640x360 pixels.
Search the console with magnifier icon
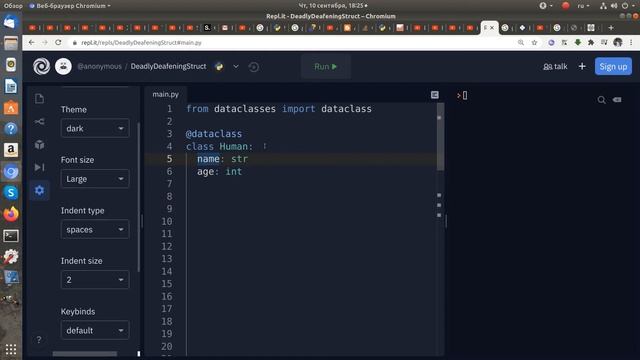(601, 100)
